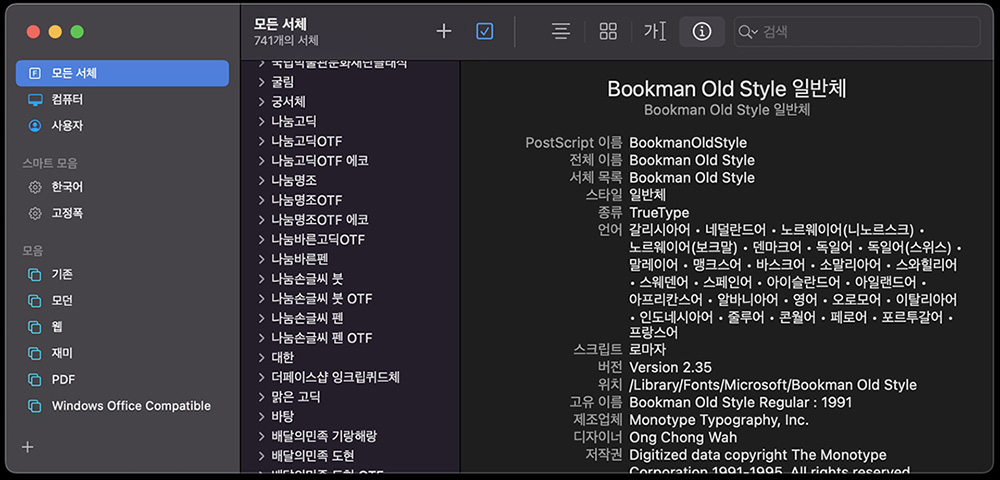Toggle the enable/disable font checkbox icon

pyautogui.click(x=485, y=31)
